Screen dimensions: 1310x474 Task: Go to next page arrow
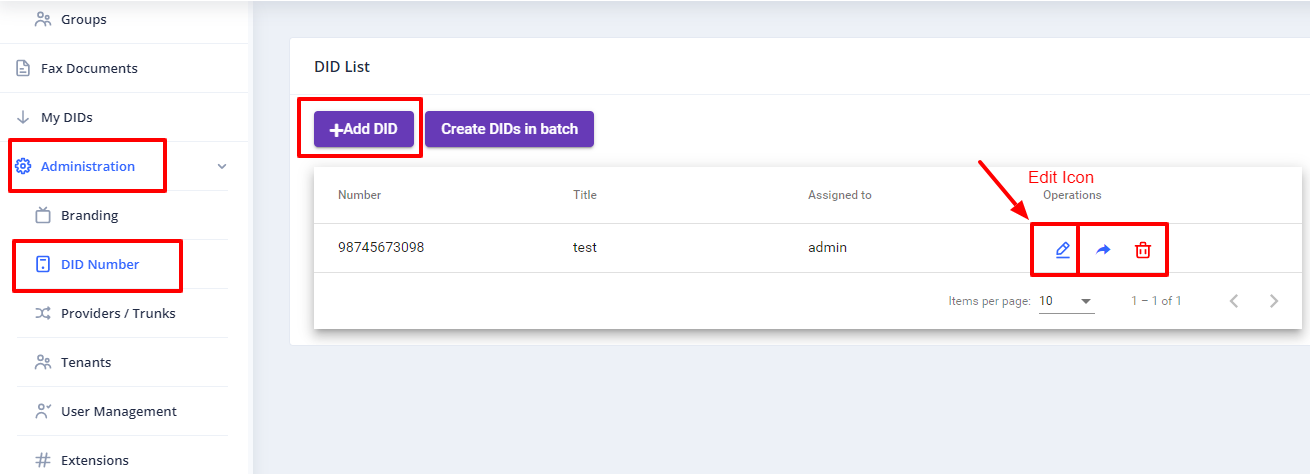pos(1273,301)
